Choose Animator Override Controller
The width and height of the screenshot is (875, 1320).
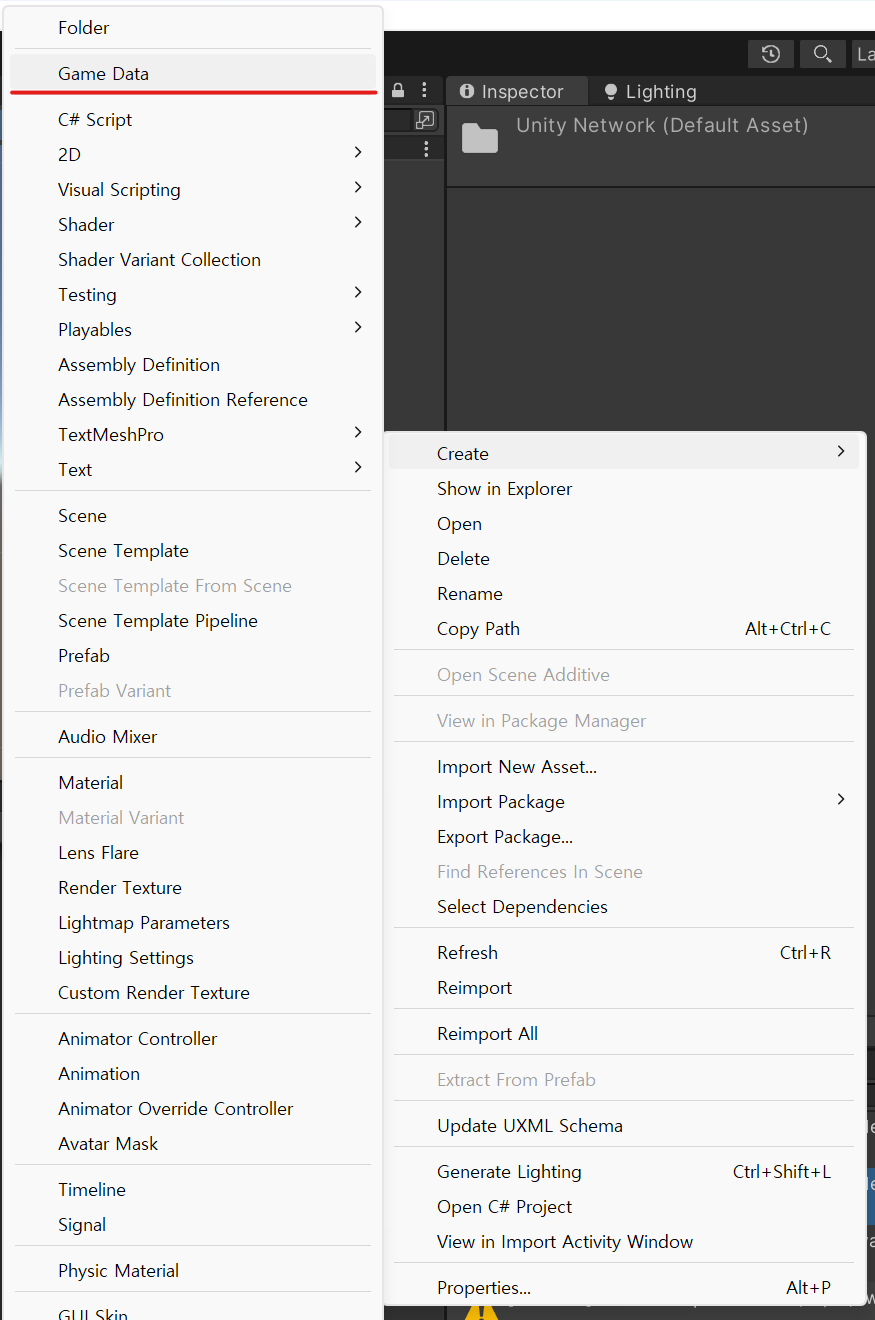[193, 1109]
